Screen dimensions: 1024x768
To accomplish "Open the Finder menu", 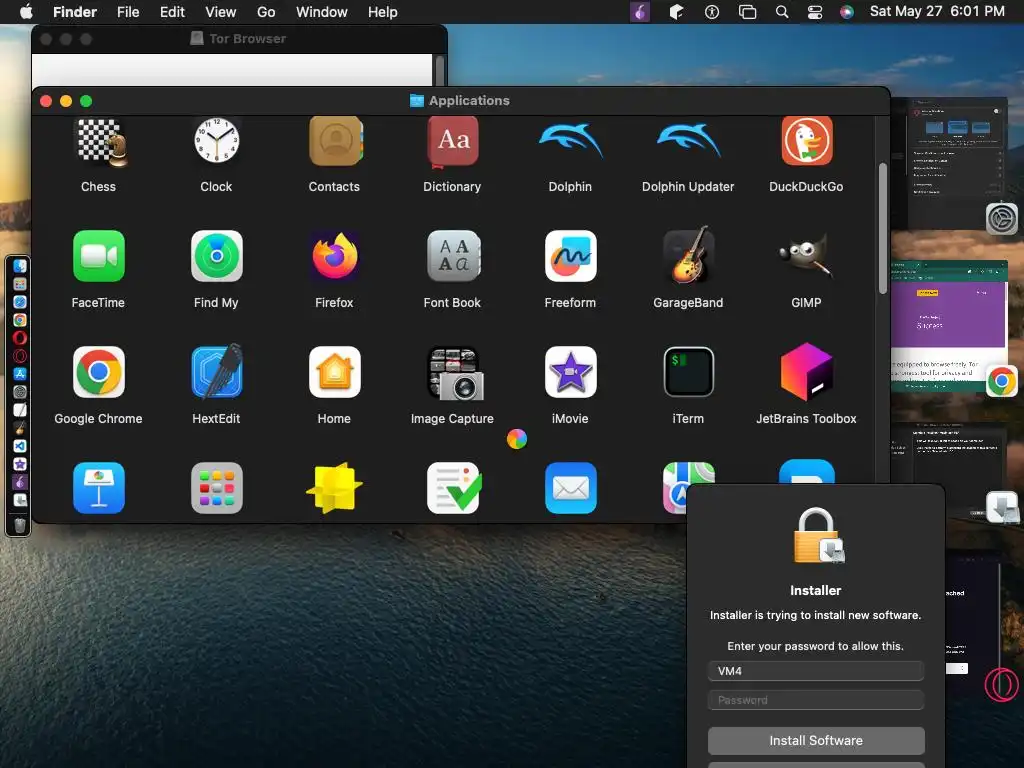I will [x=74, y=12].
